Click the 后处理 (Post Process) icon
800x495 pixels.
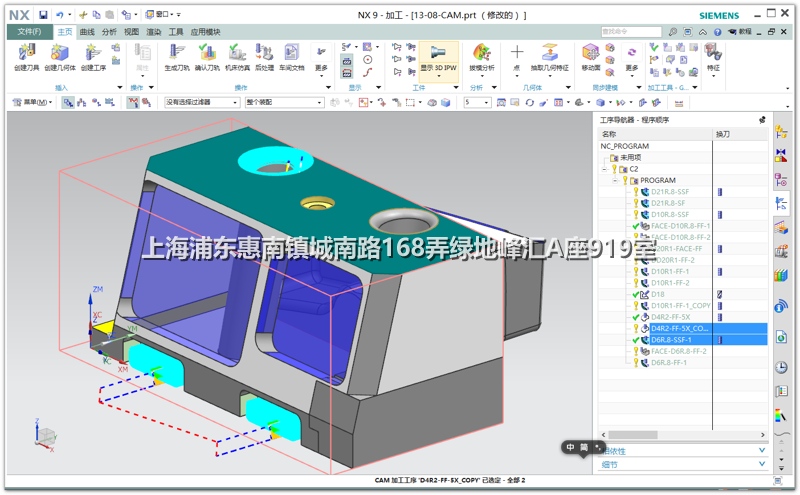pyautogui.click(x=264, y=56)
